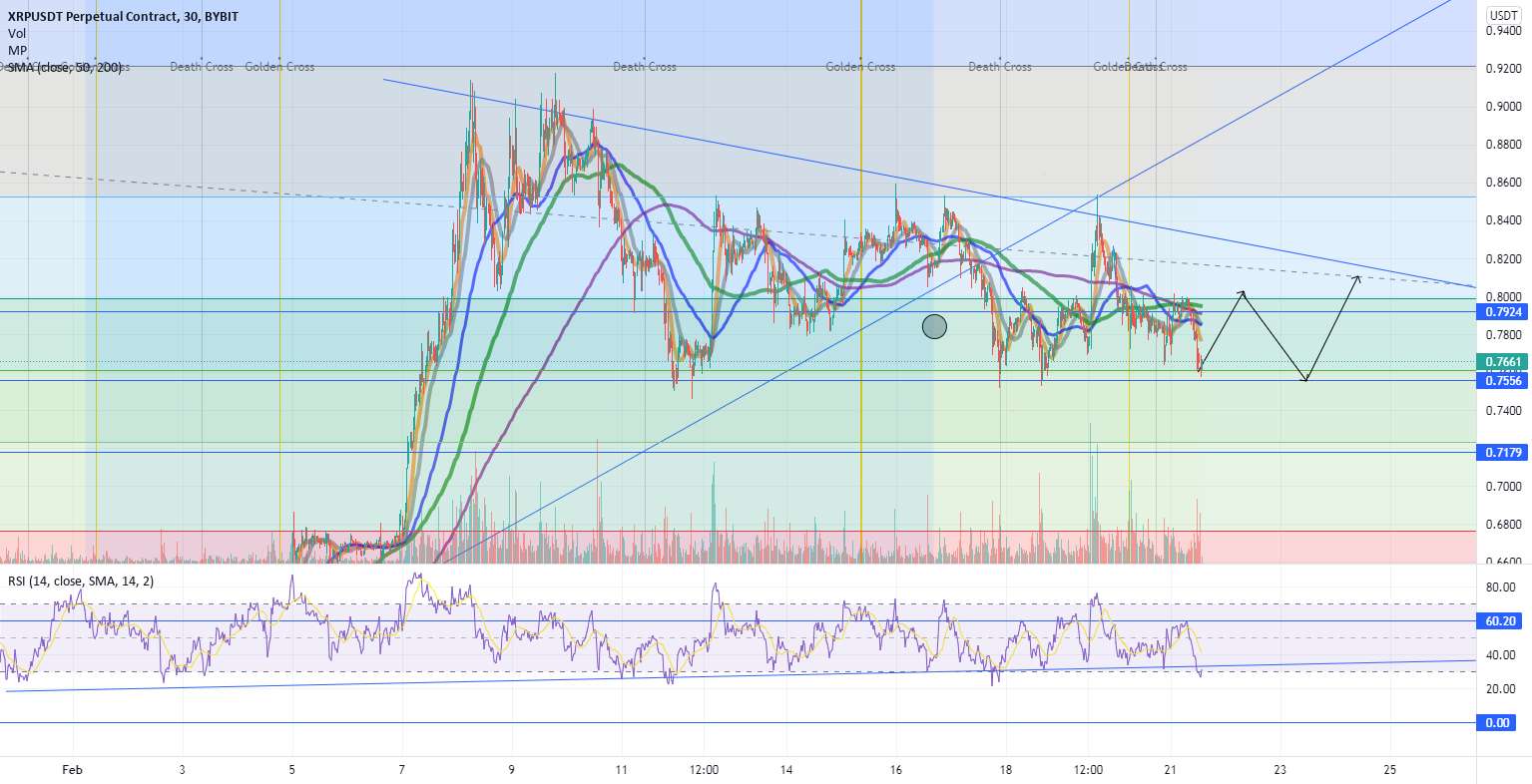The width and height of the screenshot is (1532, 784).
Task: Click the 60.20 RSI level label
Action: 1501,620
